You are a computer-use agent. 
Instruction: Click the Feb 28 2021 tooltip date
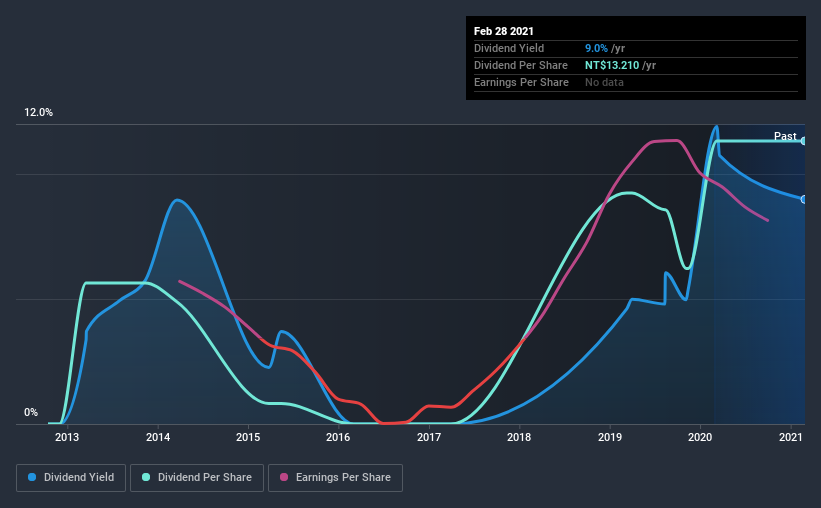tap(504, 31)
